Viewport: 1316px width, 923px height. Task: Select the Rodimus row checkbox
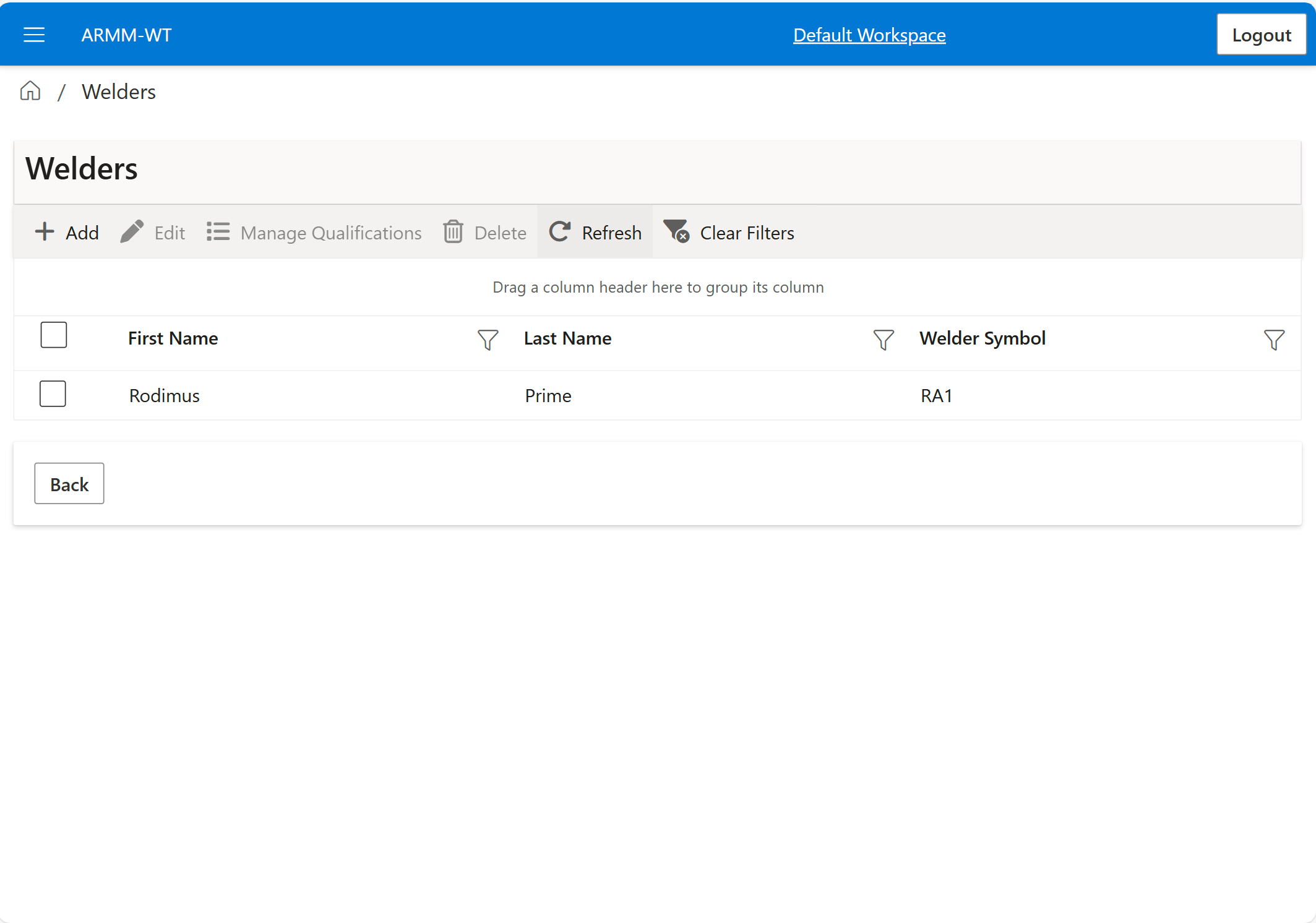click(x=53, y=393)
